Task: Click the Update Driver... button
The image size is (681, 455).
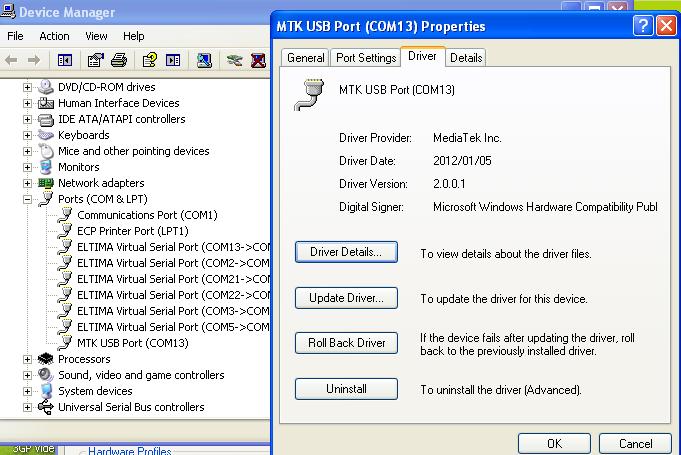Action: point(346,298)
